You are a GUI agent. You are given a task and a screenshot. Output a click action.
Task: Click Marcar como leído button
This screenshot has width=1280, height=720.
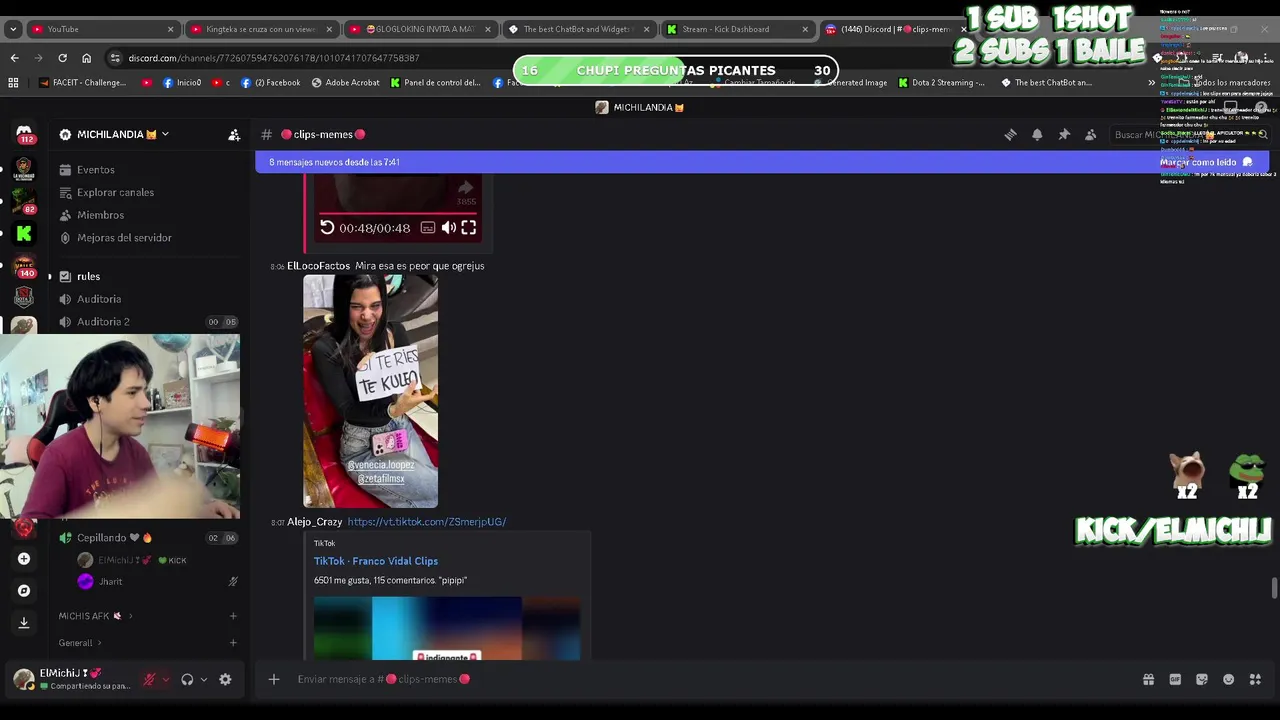coord(1206,162)
